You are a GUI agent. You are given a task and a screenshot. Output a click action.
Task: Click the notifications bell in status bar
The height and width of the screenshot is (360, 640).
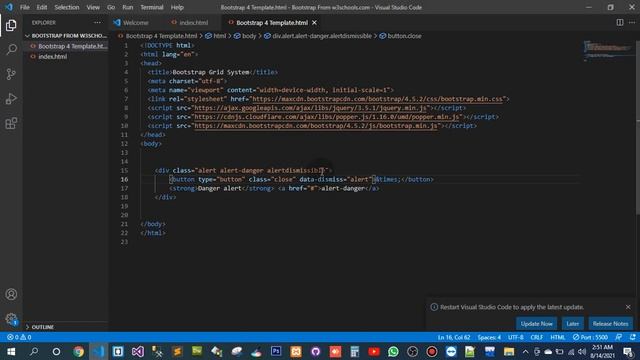point(632,337)
